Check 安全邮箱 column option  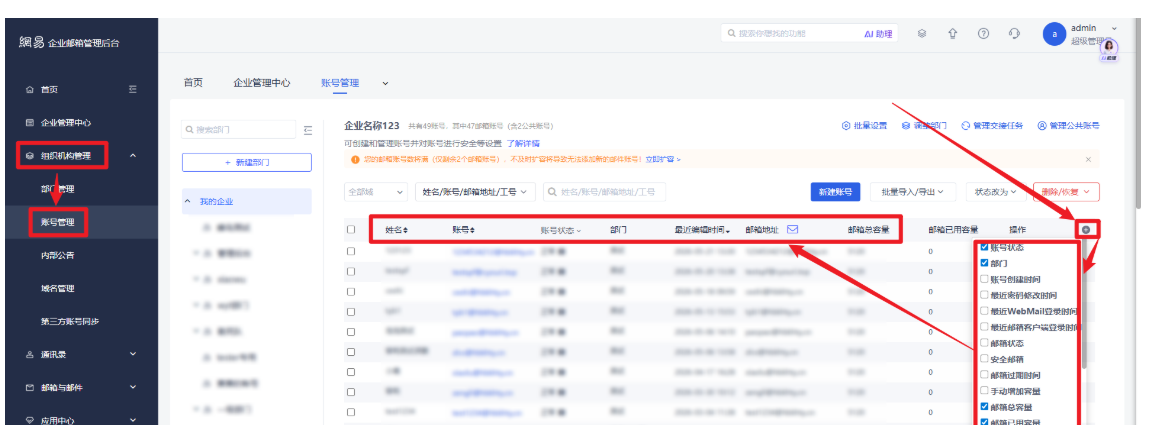pos(985,359)
